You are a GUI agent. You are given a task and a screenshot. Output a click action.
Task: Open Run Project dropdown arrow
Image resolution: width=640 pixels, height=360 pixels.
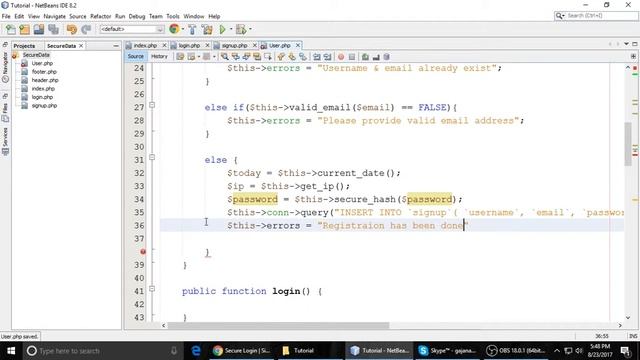pos(231,29)
